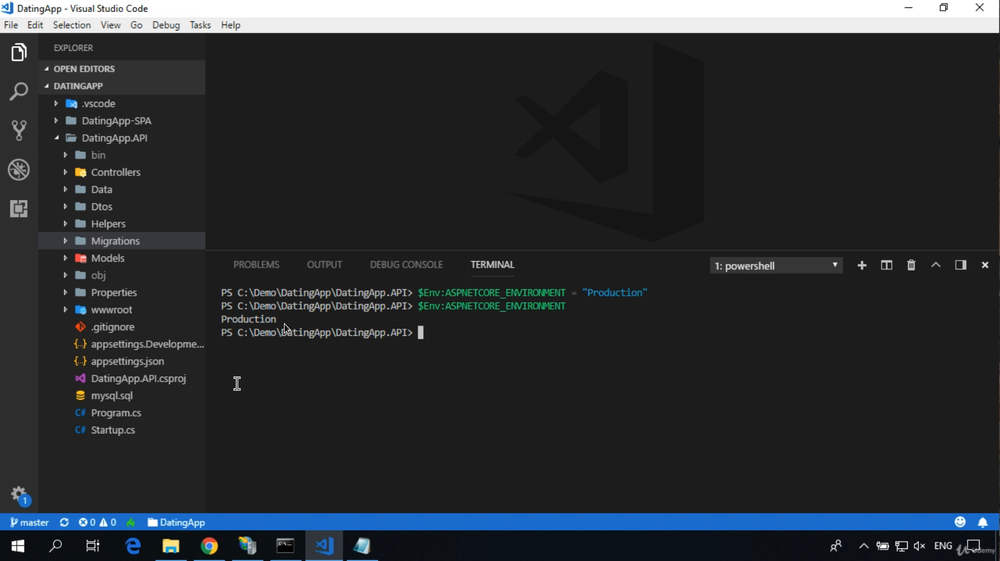The image size is (1000, 561).
Task: Expand the Migrations folder
Action: point(115,241)
